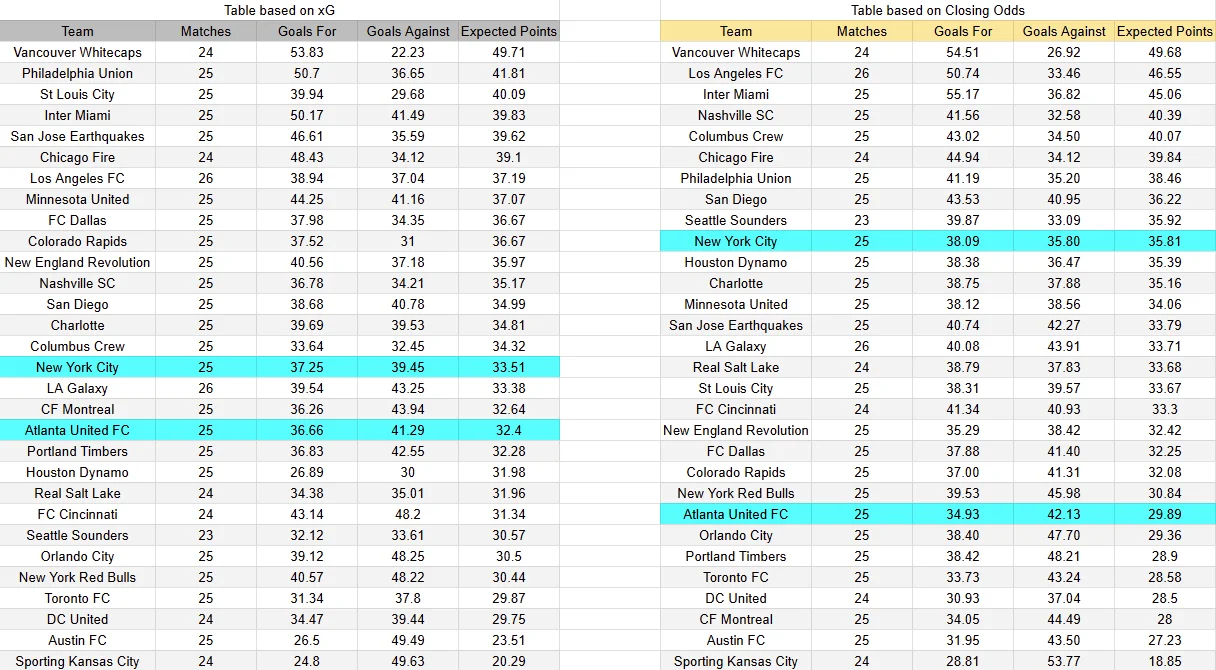1216x670 pixels.
Task: Click Austin FC in the xG table
Action: click(x=77, y=640)
